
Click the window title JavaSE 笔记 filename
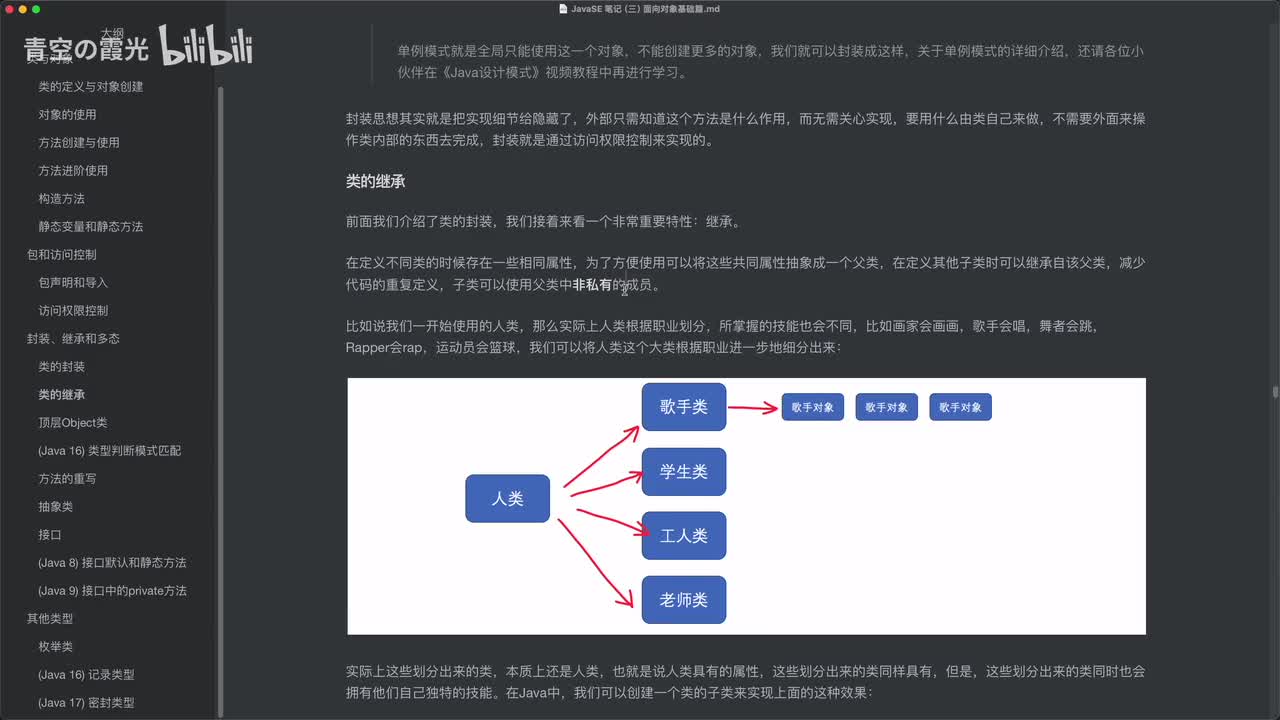(646, 9)
